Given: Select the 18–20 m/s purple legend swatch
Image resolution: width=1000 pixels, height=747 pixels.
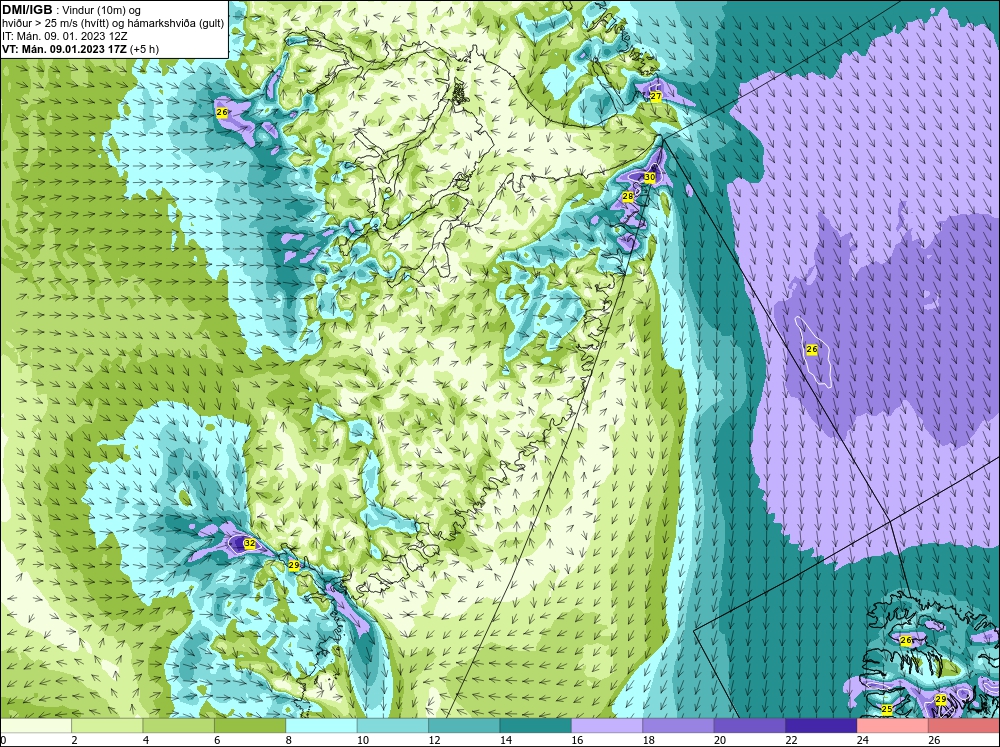Looking at the screenshot, I should pos(679,726).
